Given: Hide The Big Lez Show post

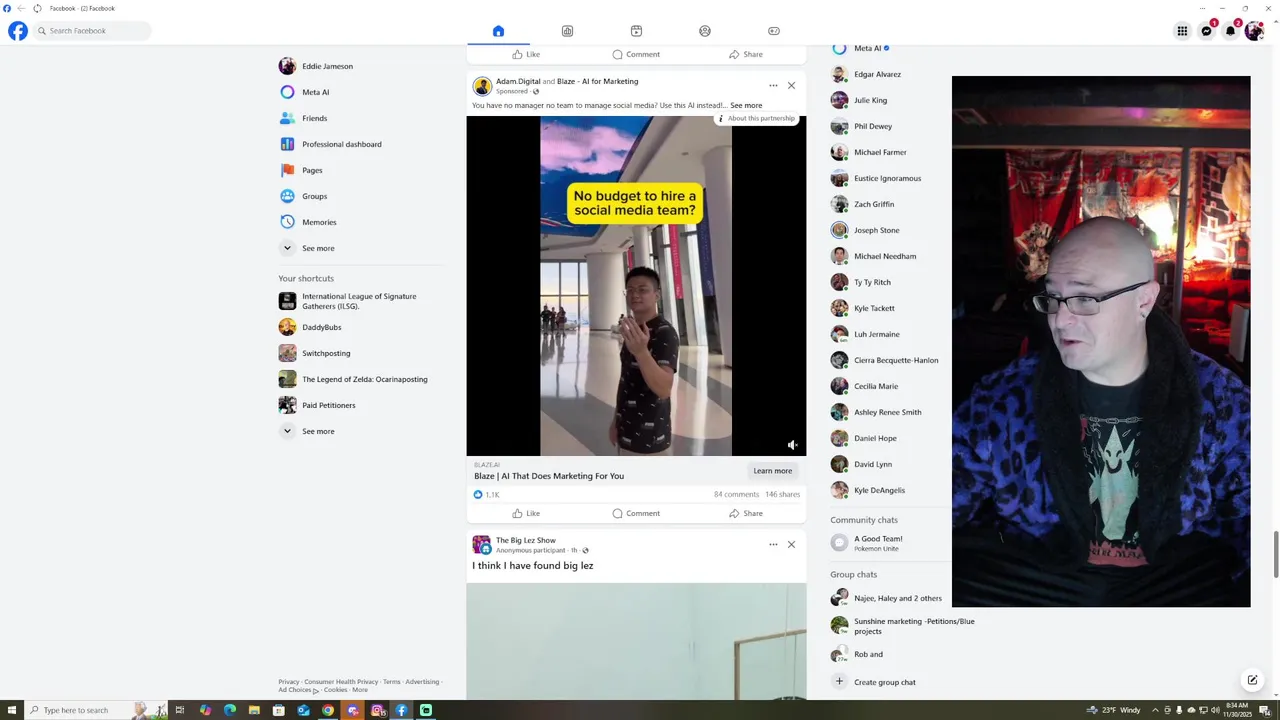Looking at the screenshot, I should tap(791, 544).
